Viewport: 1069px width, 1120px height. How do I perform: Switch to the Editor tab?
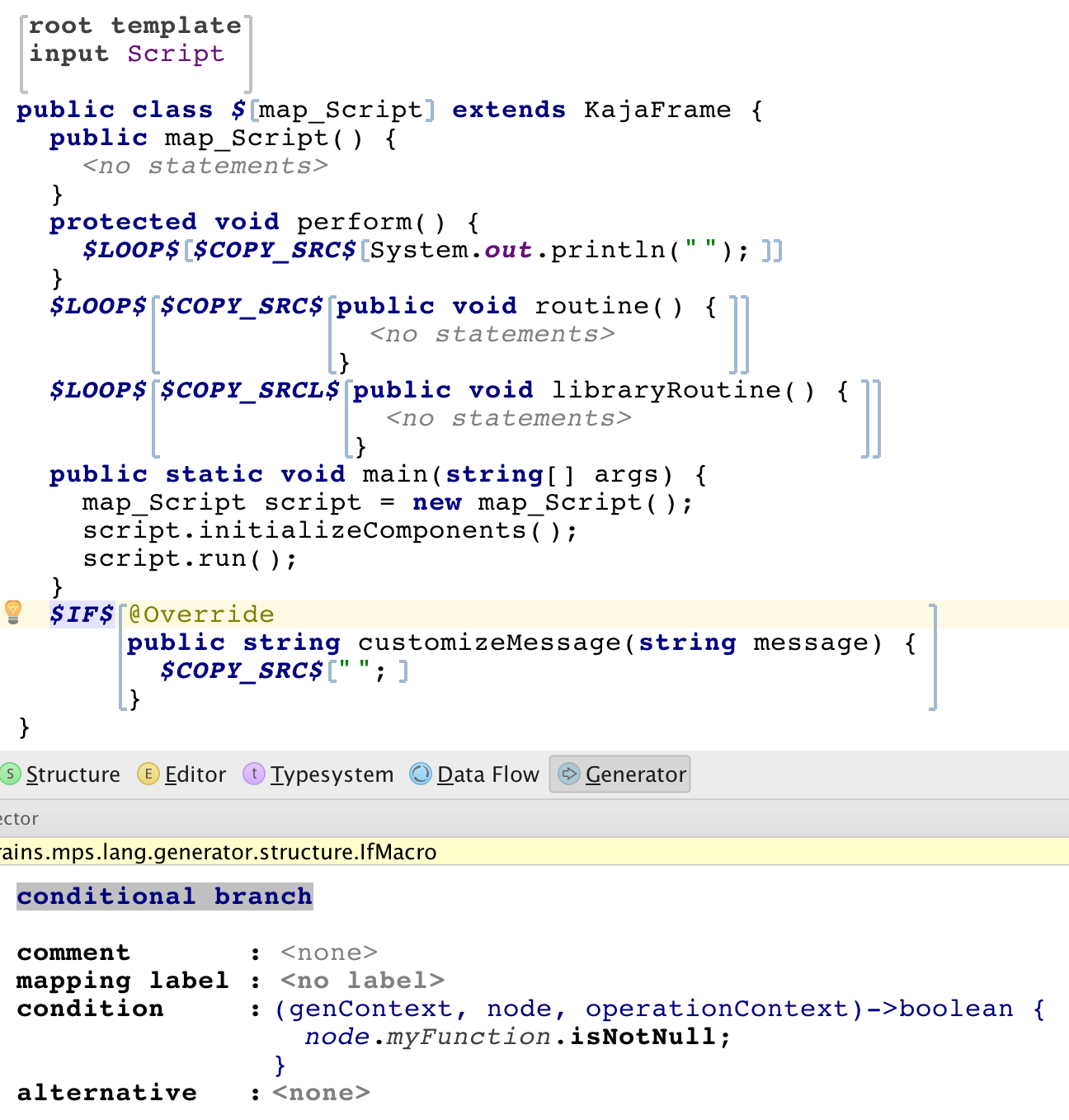tap(181, 774)
